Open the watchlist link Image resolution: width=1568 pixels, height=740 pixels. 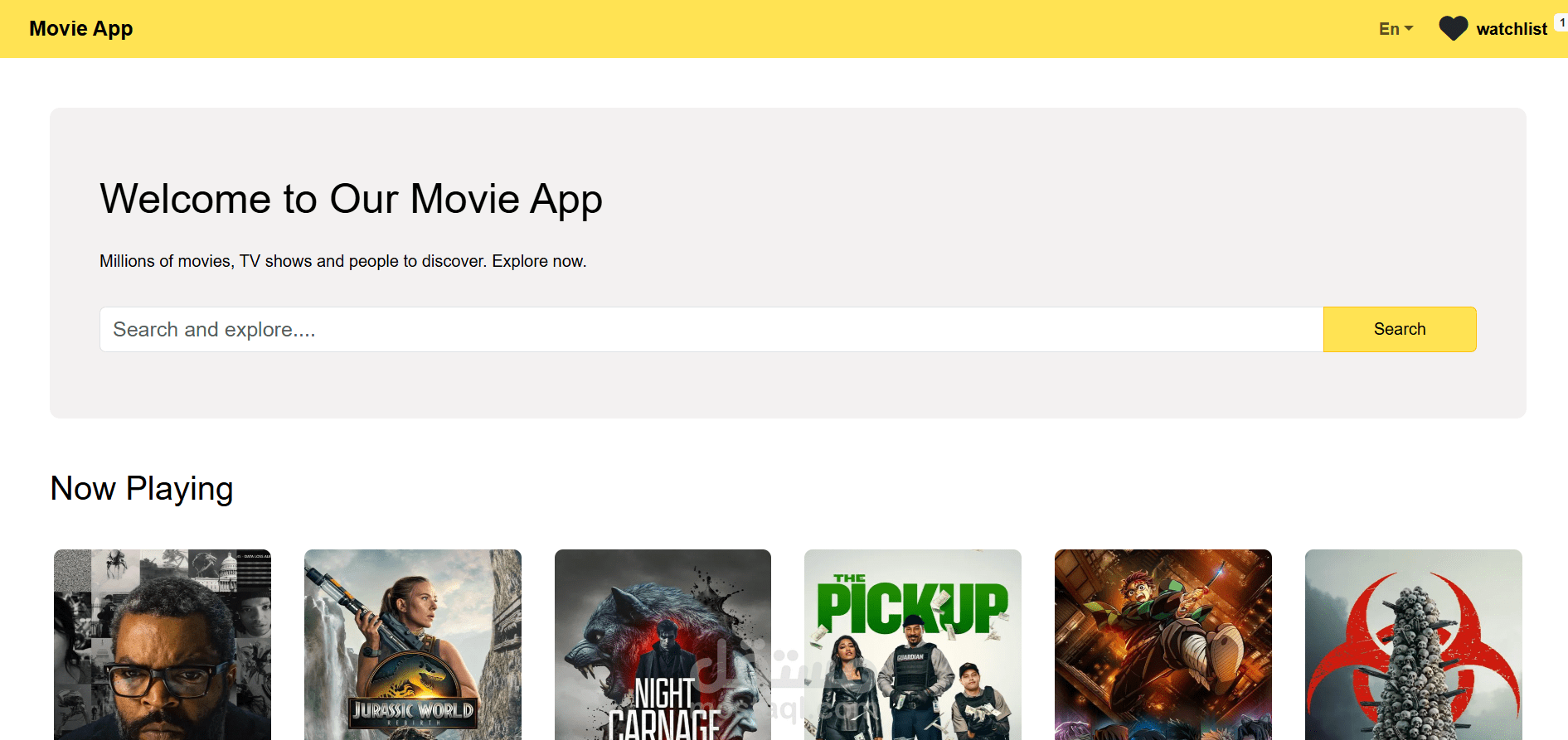[x=1512, y=29]
